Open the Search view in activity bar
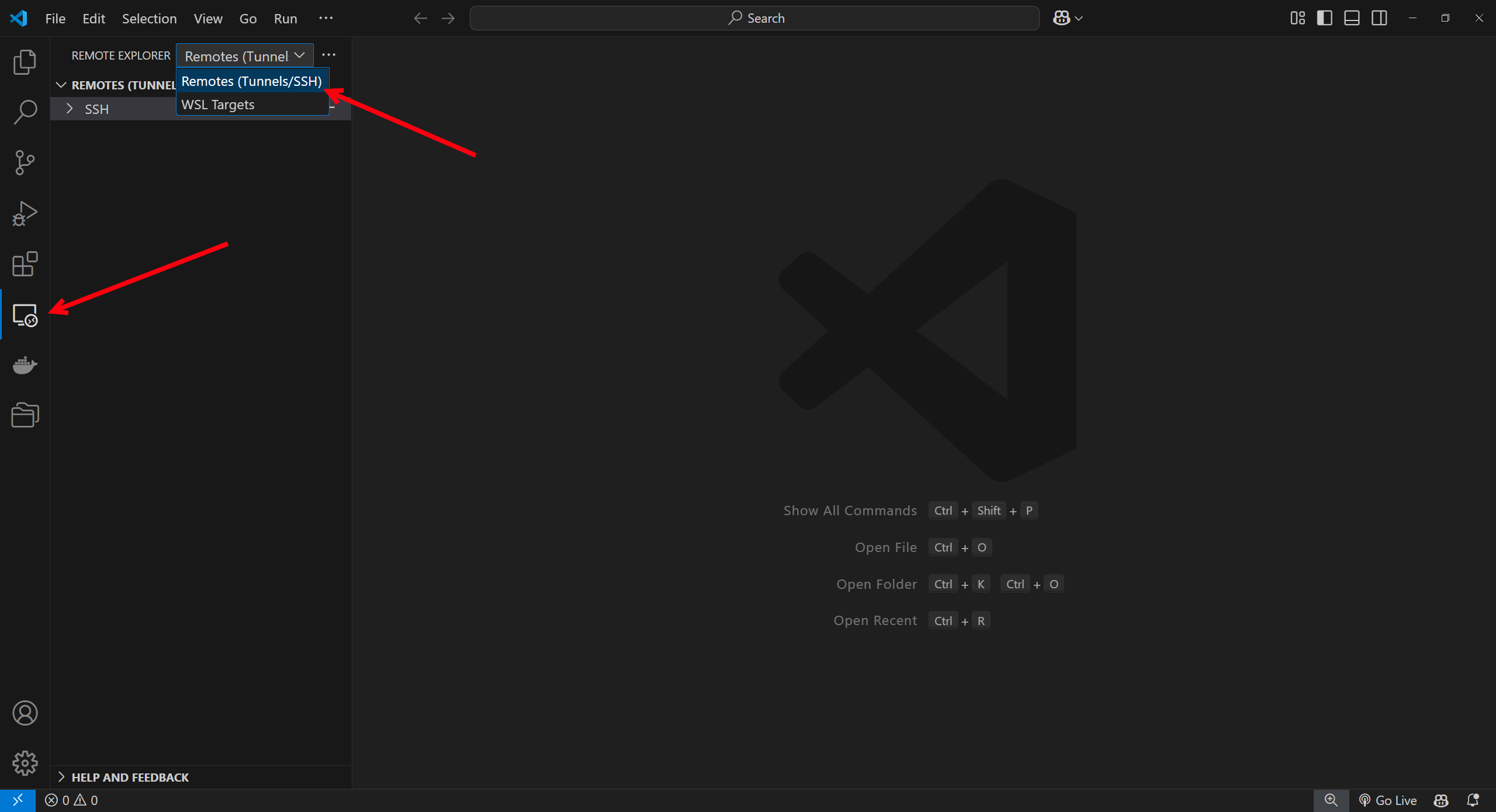This screenshot has height=812, width=1496. coord(25,112)
